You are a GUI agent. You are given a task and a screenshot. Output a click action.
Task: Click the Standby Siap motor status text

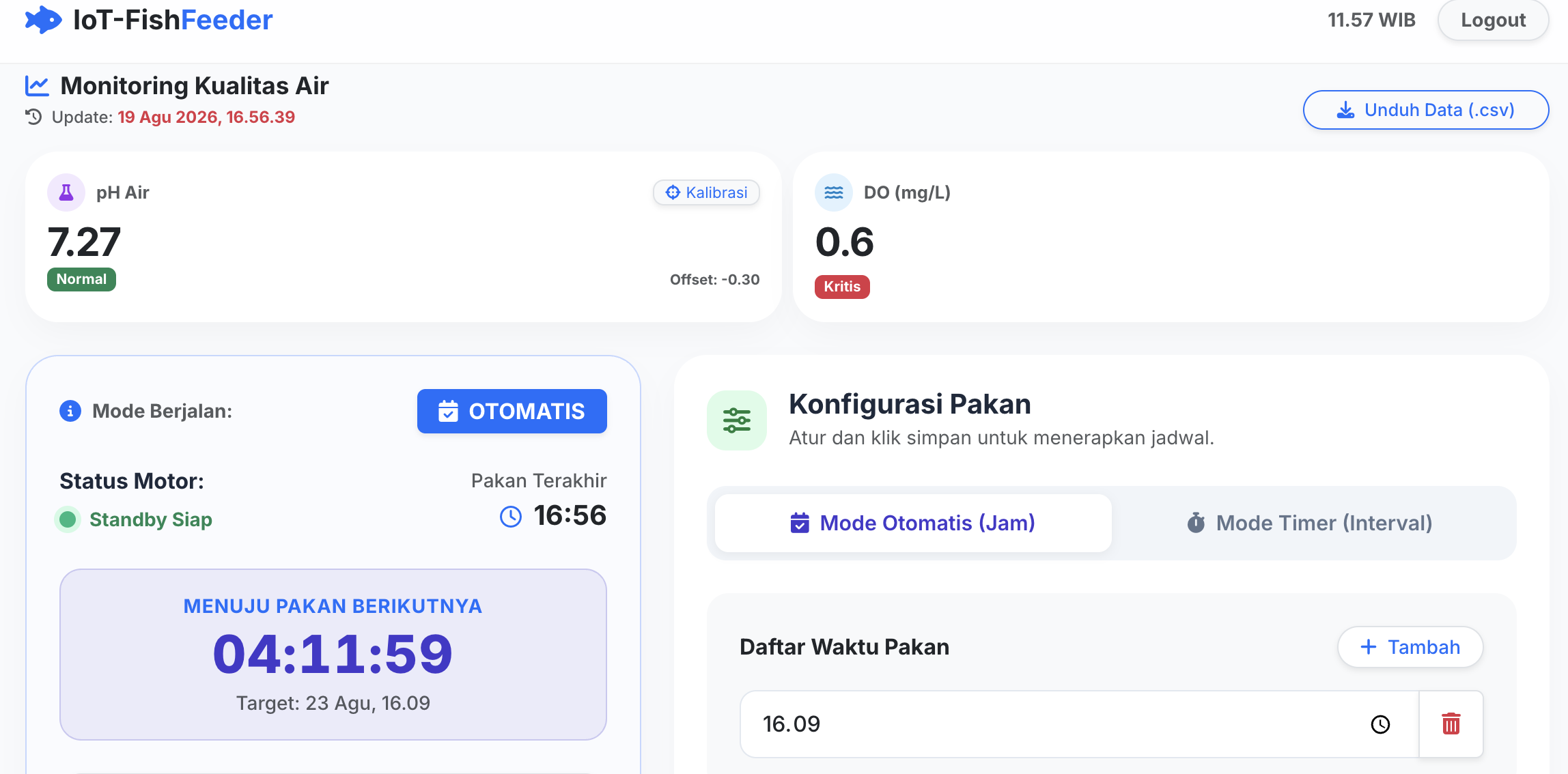tap(151, 519)
